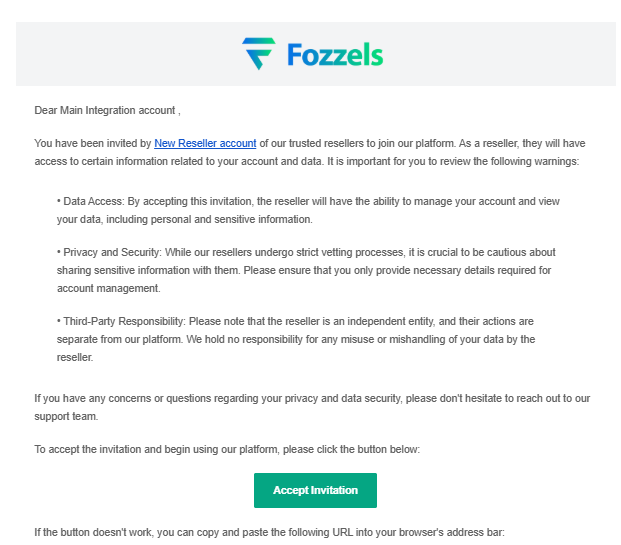Click the 'You have been invited by' text

[x=93, y=143]
